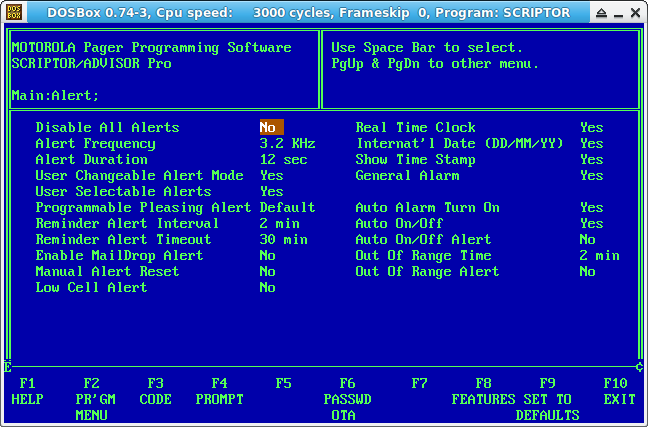The image size is (648, 427).
Task: Select the Low Cell Alert label
Action: 91,287
